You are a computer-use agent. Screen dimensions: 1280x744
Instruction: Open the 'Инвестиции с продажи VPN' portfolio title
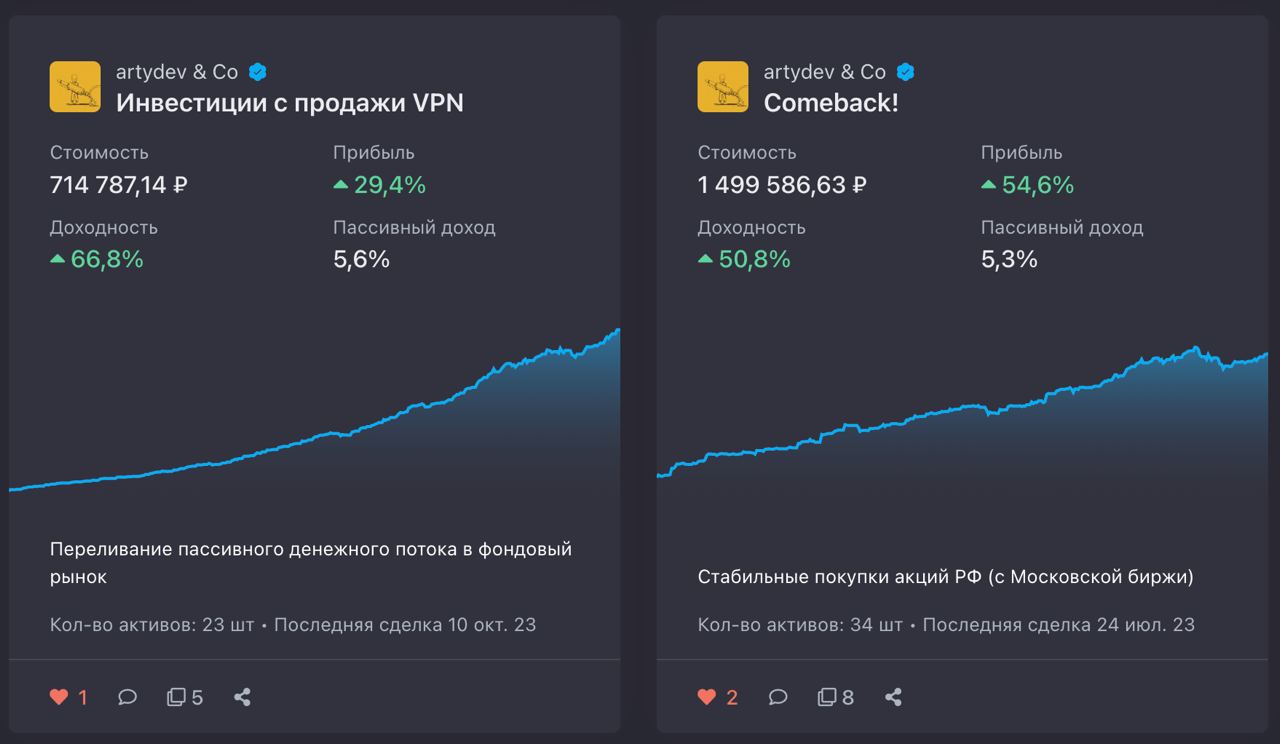(x=290, y=102)
